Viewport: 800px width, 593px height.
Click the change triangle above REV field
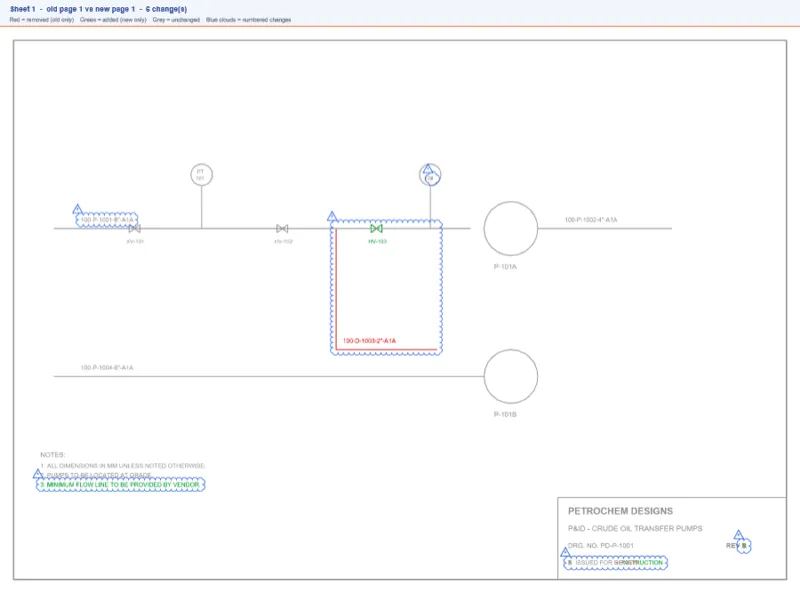[739, 535]
